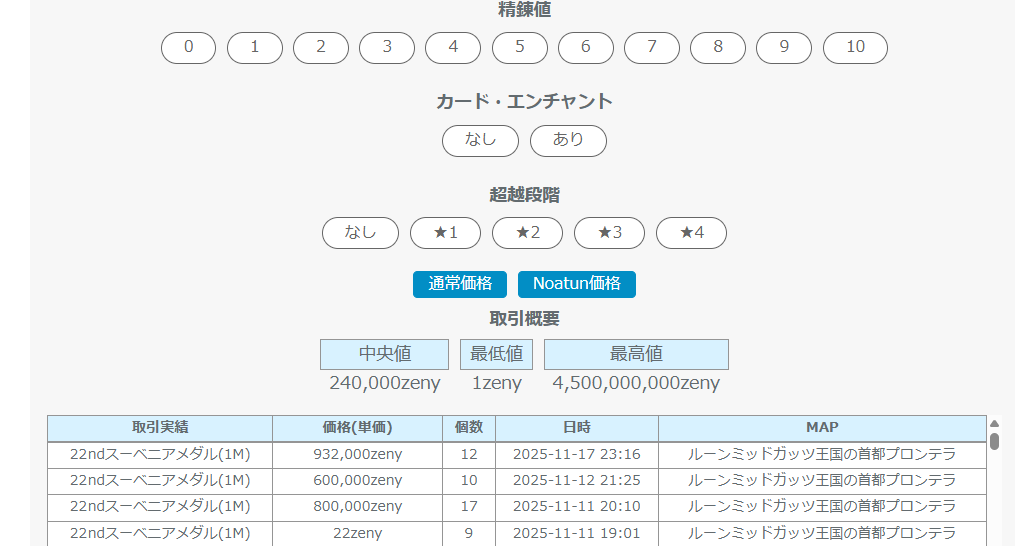Click the 日時 column header

576,428
